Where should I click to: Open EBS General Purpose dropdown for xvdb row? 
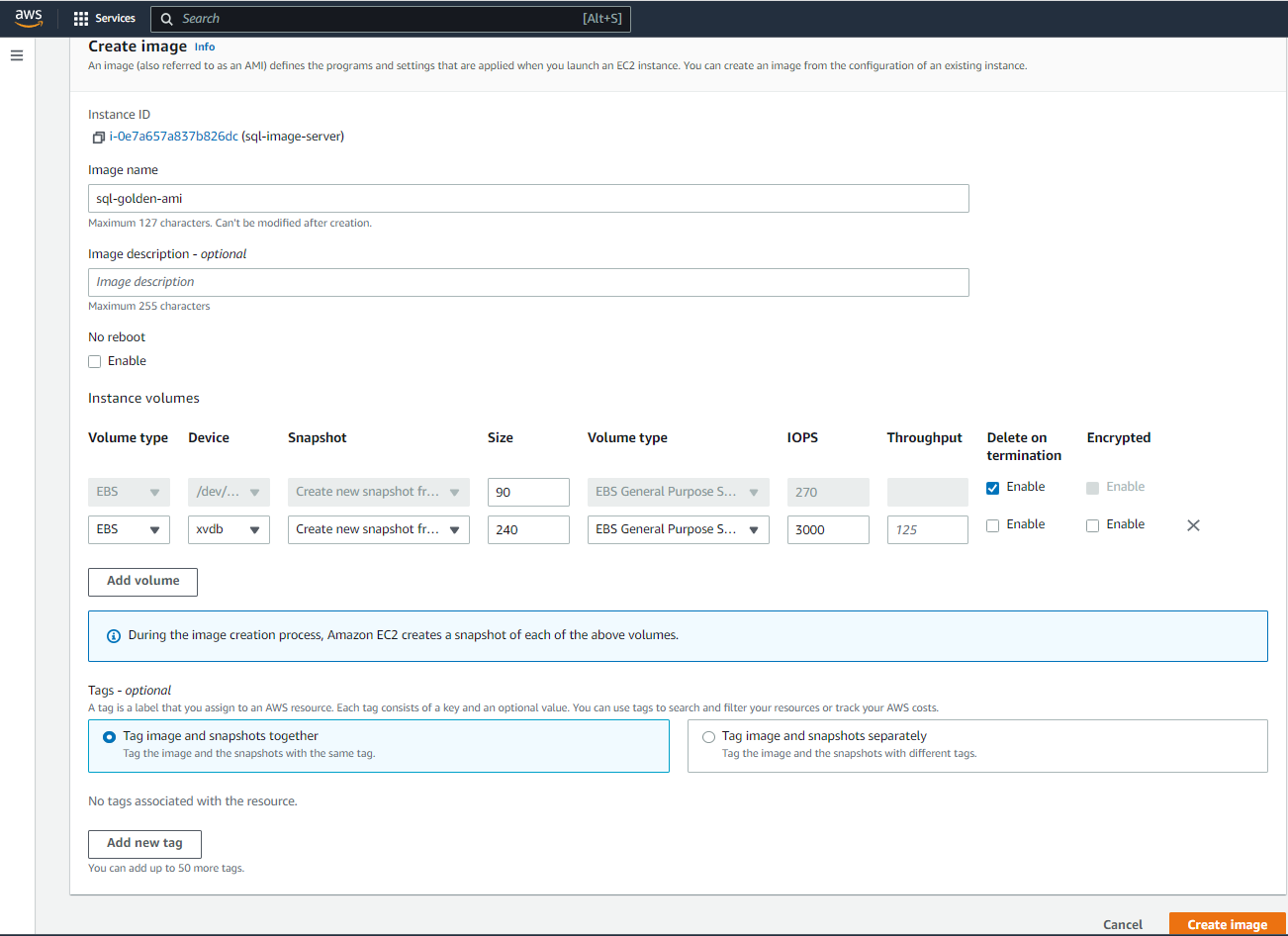click(x=679, y=529)
